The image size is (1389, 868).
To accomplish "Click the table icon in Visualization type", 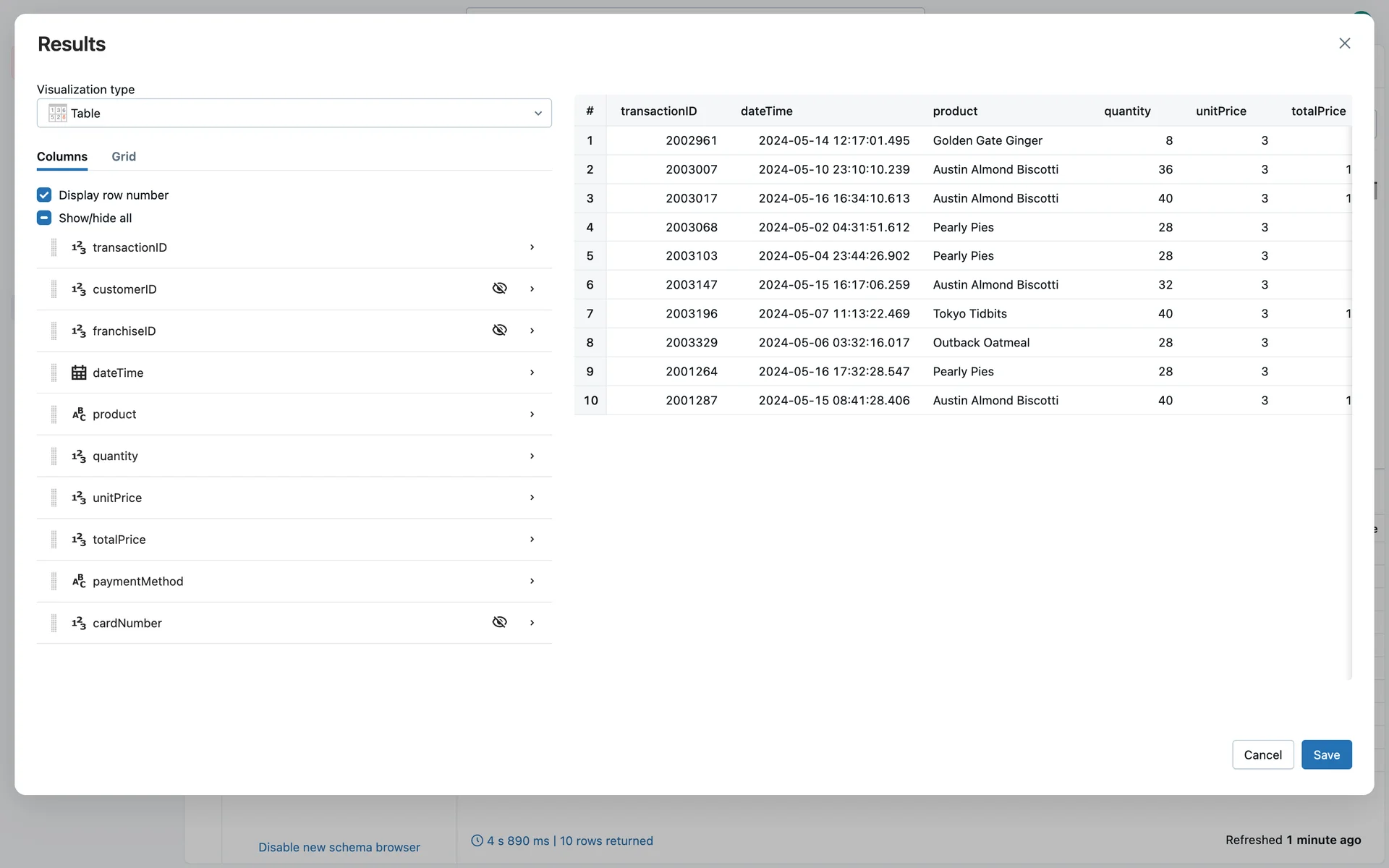I will click(58, 113).
